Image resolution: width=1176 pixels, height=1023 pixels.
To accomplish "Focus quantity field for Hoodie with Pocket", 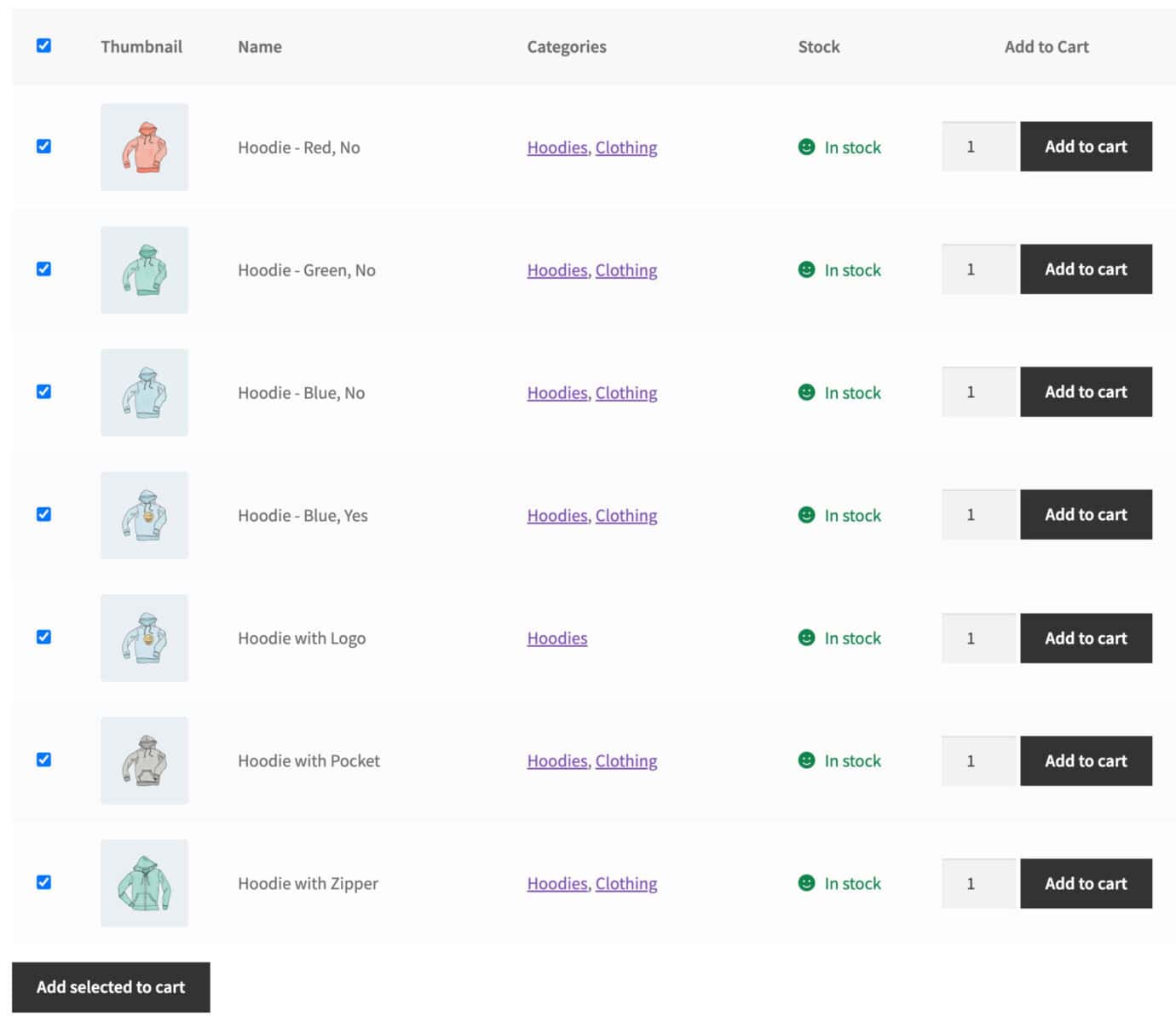I will click(x=980, y=760).
